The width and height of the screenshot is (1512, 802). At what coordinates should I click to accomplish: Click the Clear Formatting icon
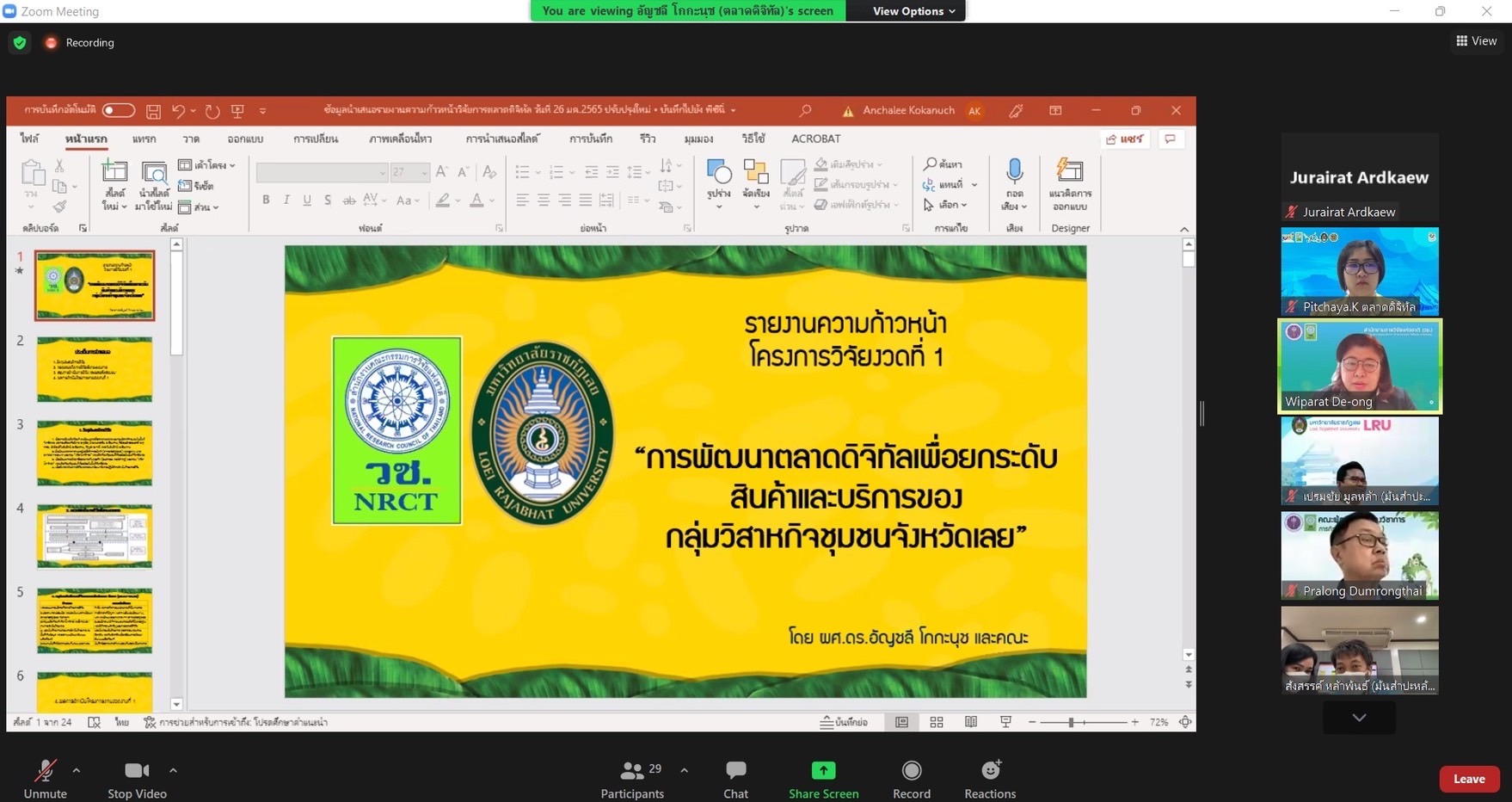[489, 172]
